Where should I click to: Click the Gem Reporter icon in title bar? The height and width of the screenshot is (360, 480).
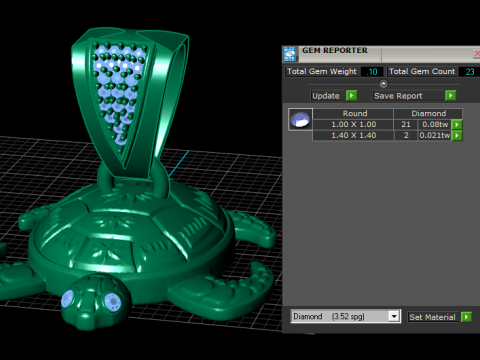pos(289,54)
